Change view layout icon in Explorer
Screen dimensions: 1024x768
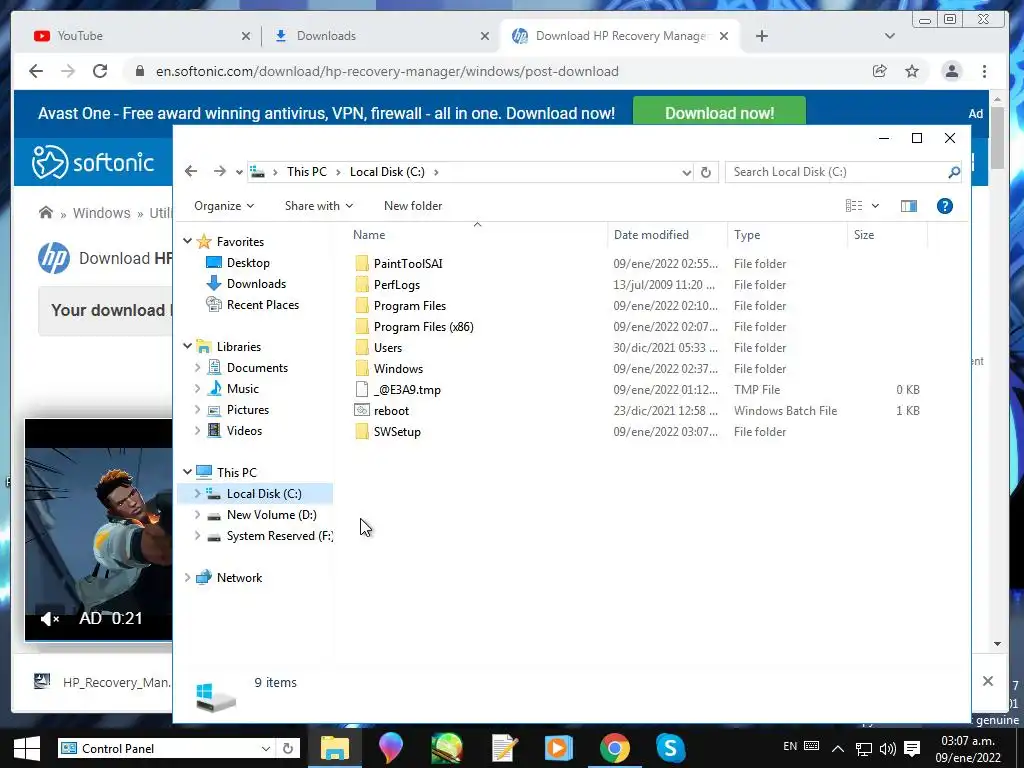854,206
